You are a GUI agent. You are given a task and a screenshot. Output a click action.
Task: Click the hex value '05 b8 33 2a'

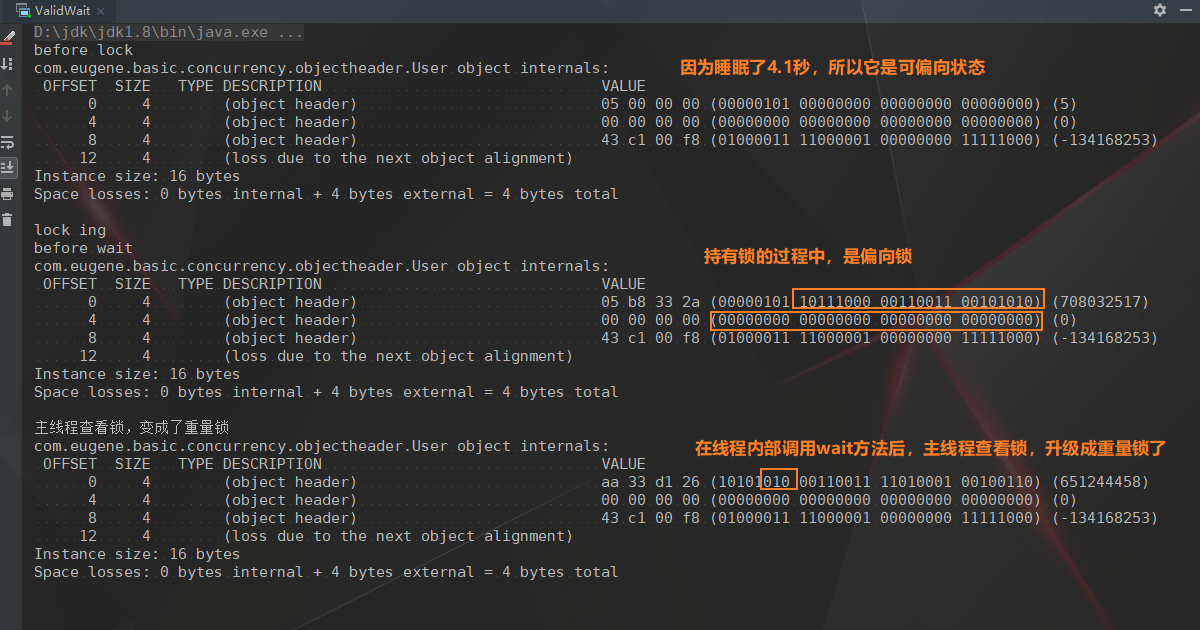click(651, 302)
